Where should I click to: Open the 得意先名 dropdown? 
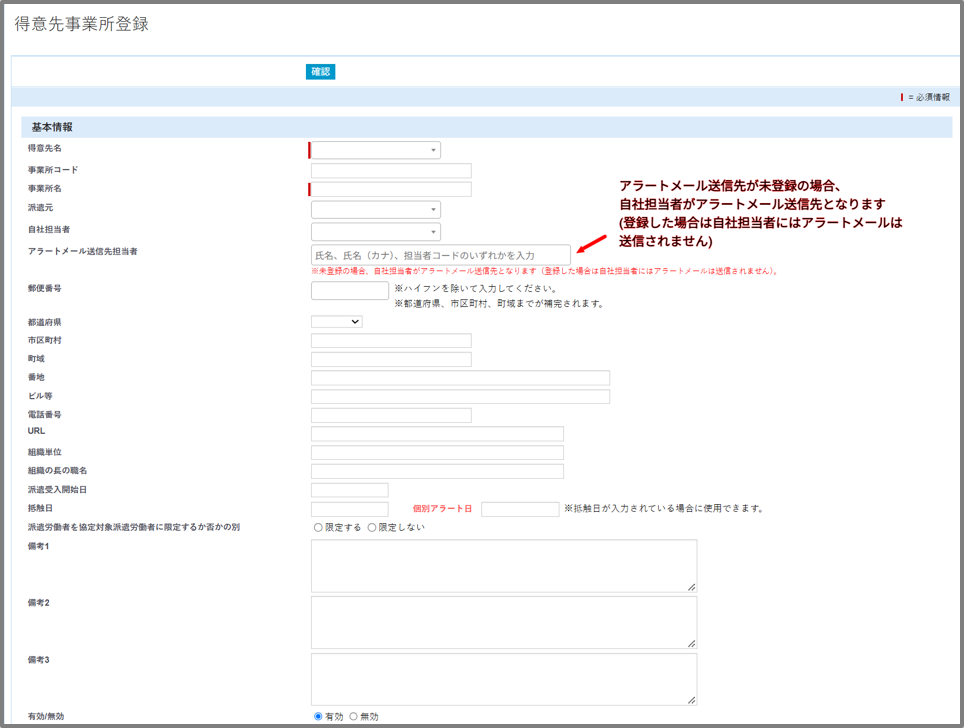pyautogui.click(x=376, y=150)
